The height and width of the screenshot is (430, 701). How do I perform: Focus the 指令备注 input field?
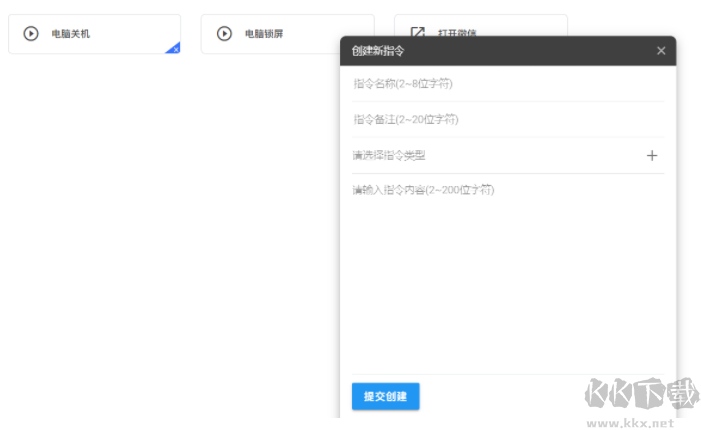[508, 119]
